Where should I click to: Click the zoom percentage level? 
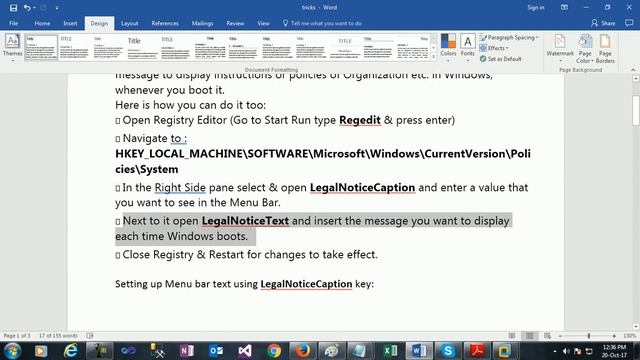coord(629,336)
